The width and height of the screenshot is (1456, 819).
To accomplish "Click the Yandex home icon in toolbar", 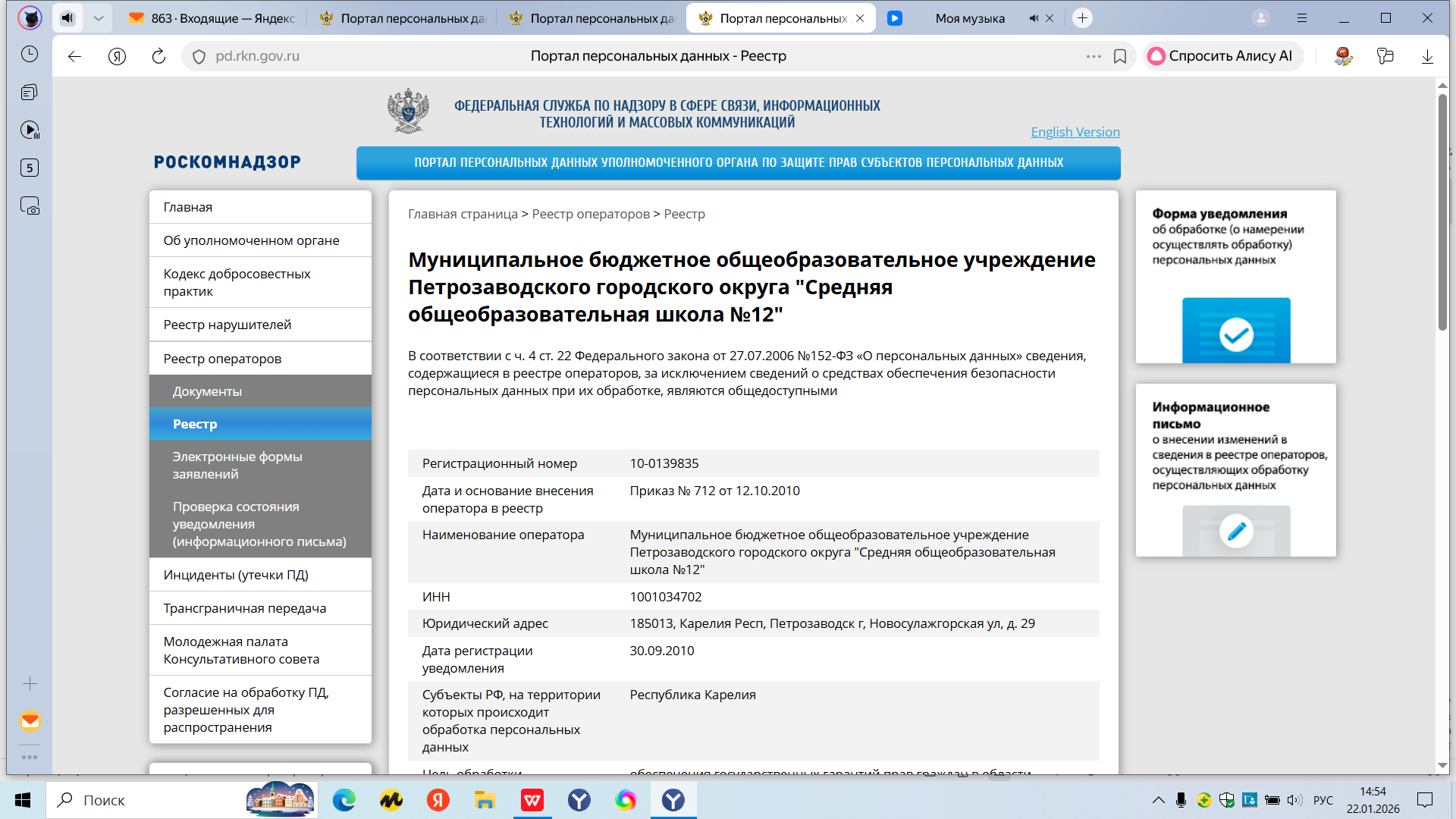I will (x=117, y=56).
